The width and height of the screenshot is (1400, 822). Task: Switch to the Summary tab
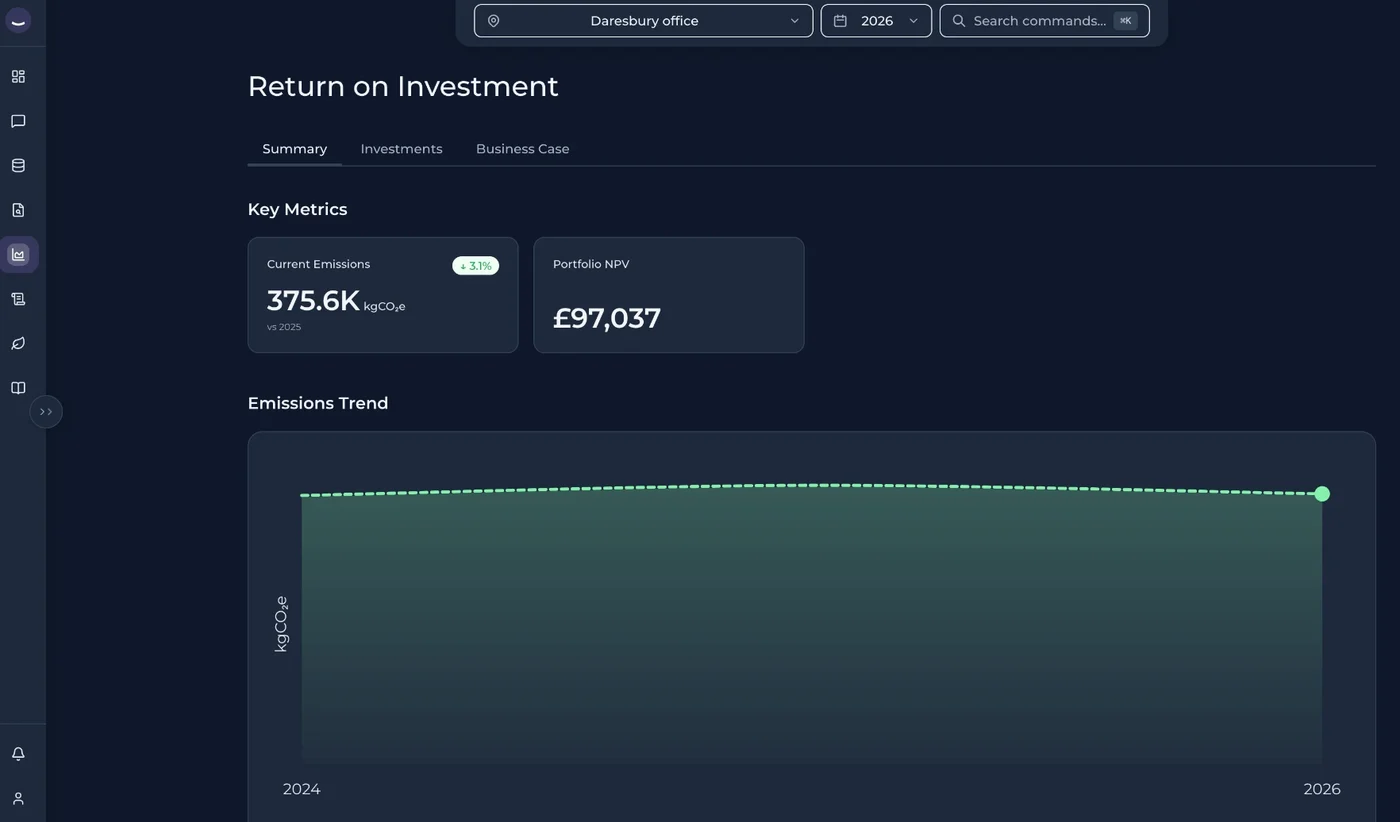pos(295,149)
